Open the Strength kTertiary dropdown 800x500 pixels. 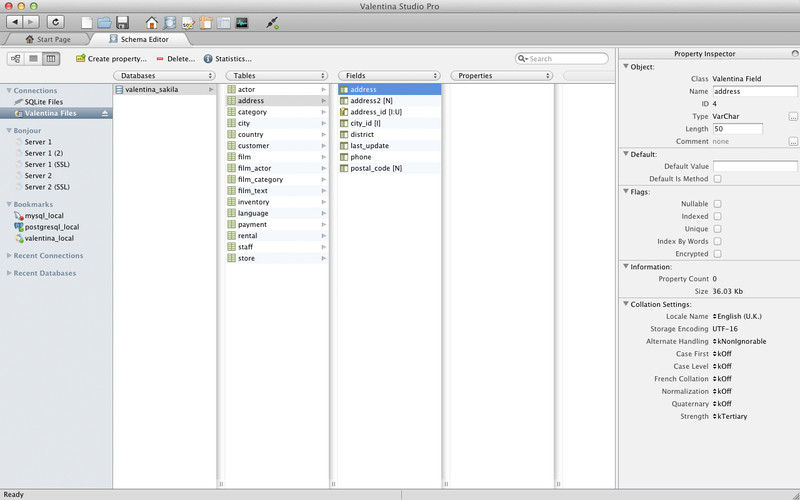[x=730, y=416]
